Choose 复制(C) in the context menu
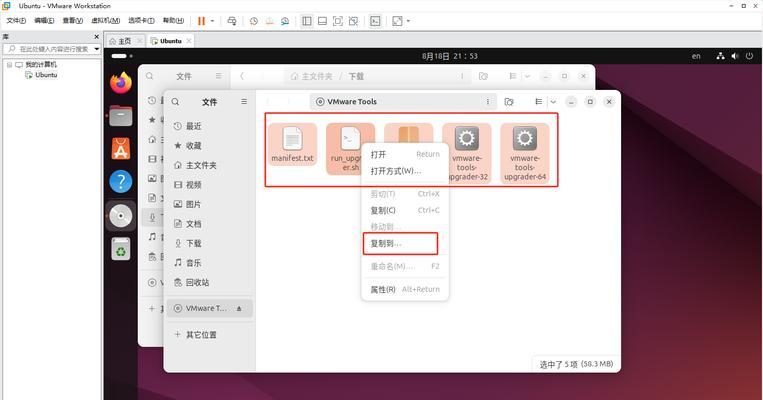 [405, 210]
